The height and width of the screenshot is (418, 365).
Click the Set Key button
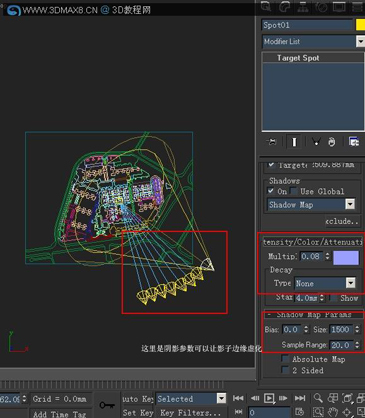138,413
